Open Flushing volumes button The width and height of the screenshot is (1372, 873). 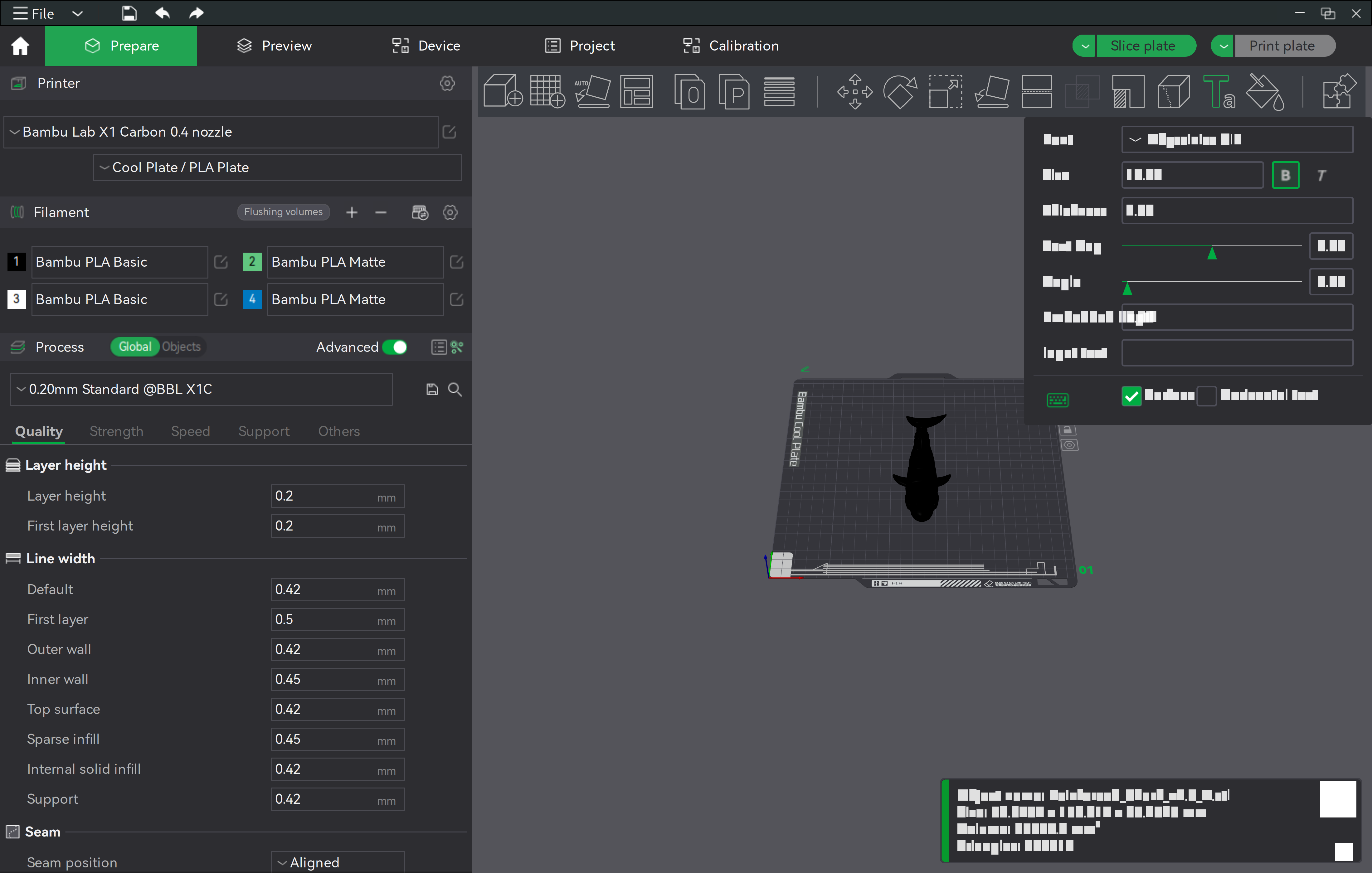[x=283, y=212]
